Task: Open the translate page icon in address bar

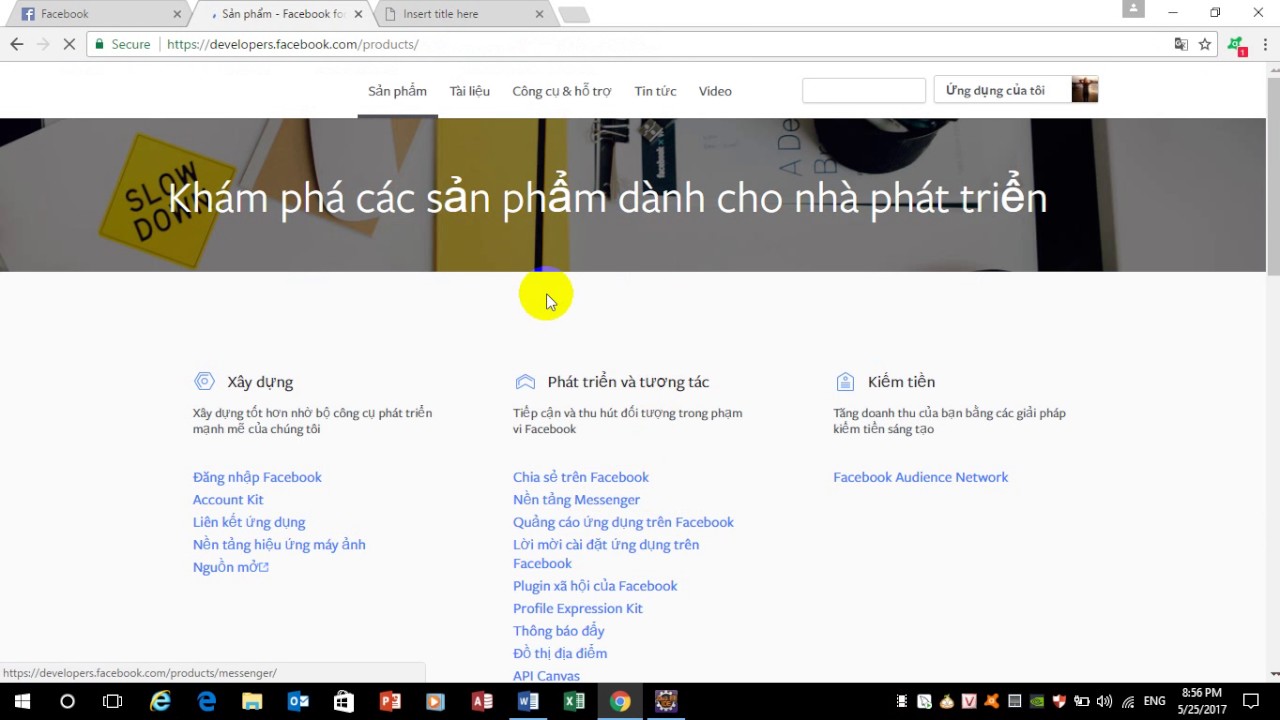Action: coord(1181,44)
